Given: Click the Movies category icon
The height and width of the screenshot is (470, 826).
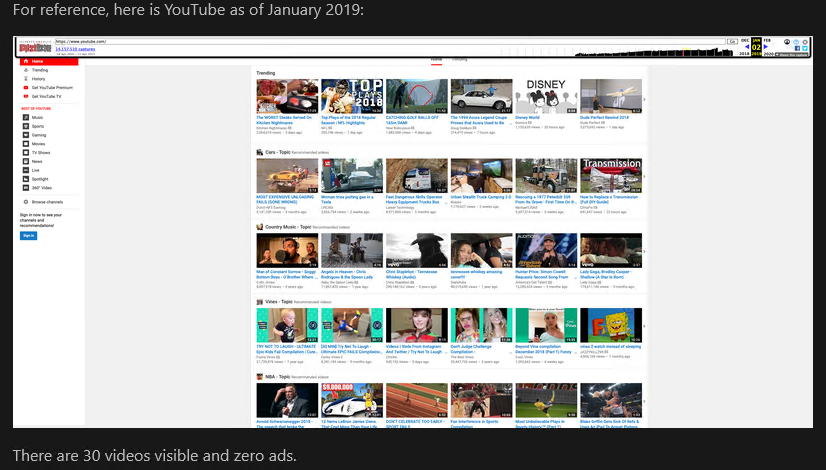Looking at the screenshot, I should (x=26, y=144).
